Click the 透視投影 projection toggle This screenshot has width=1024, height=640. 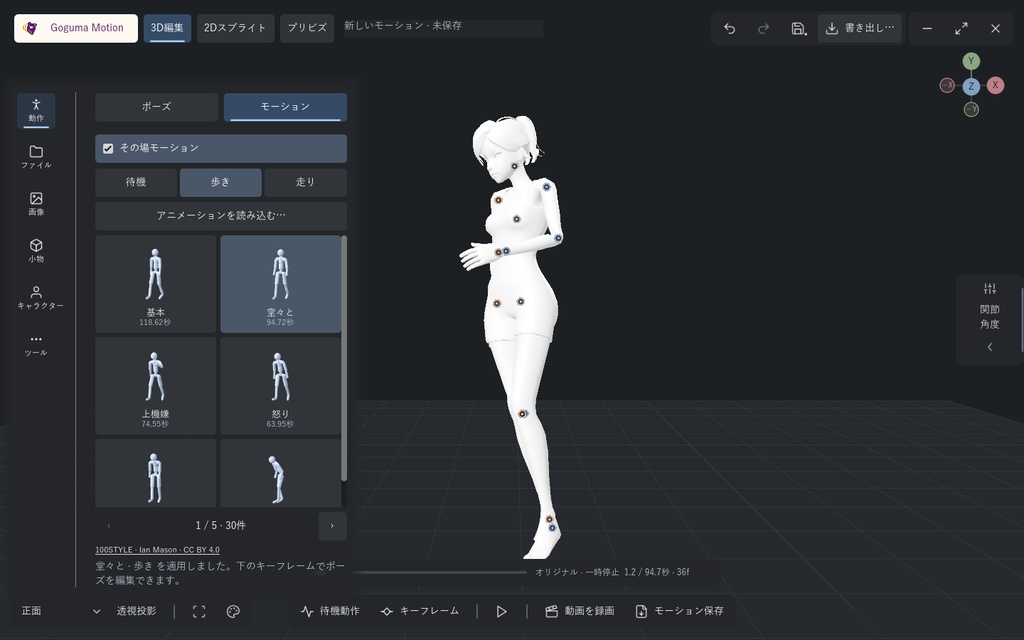136,611
